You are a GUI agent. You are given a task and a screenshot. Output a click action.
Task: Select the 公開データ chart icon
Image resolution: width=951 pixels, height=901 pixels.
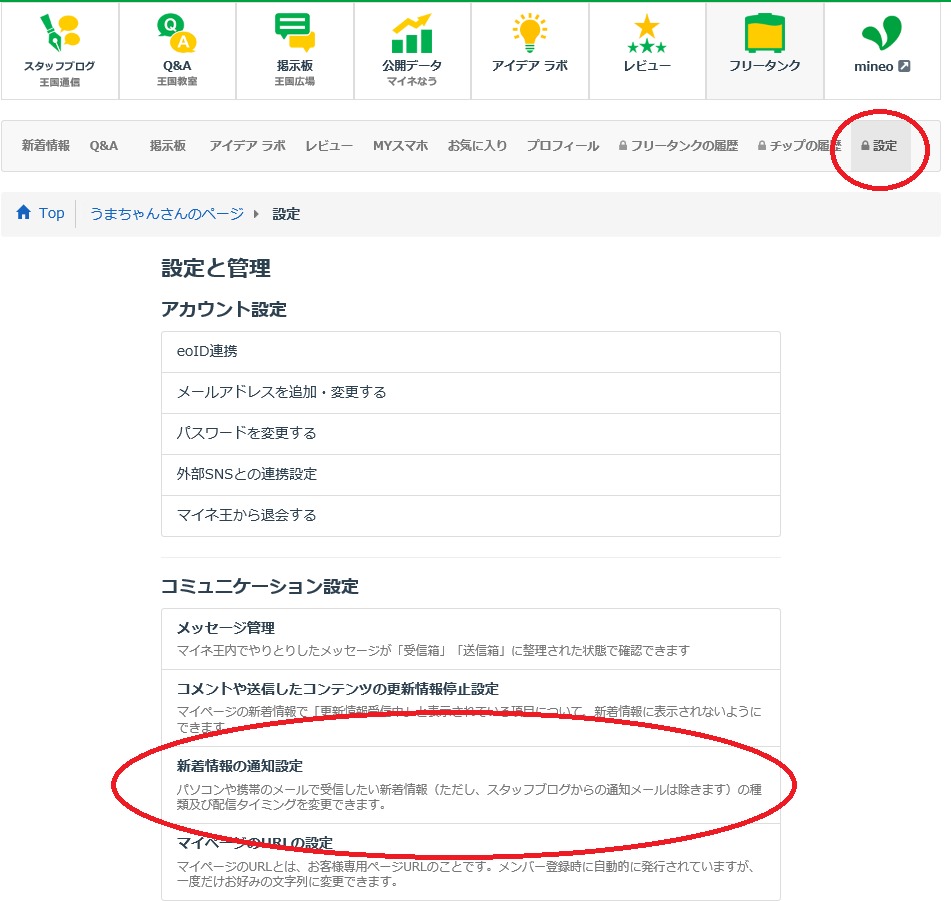(x=412, y=34)
